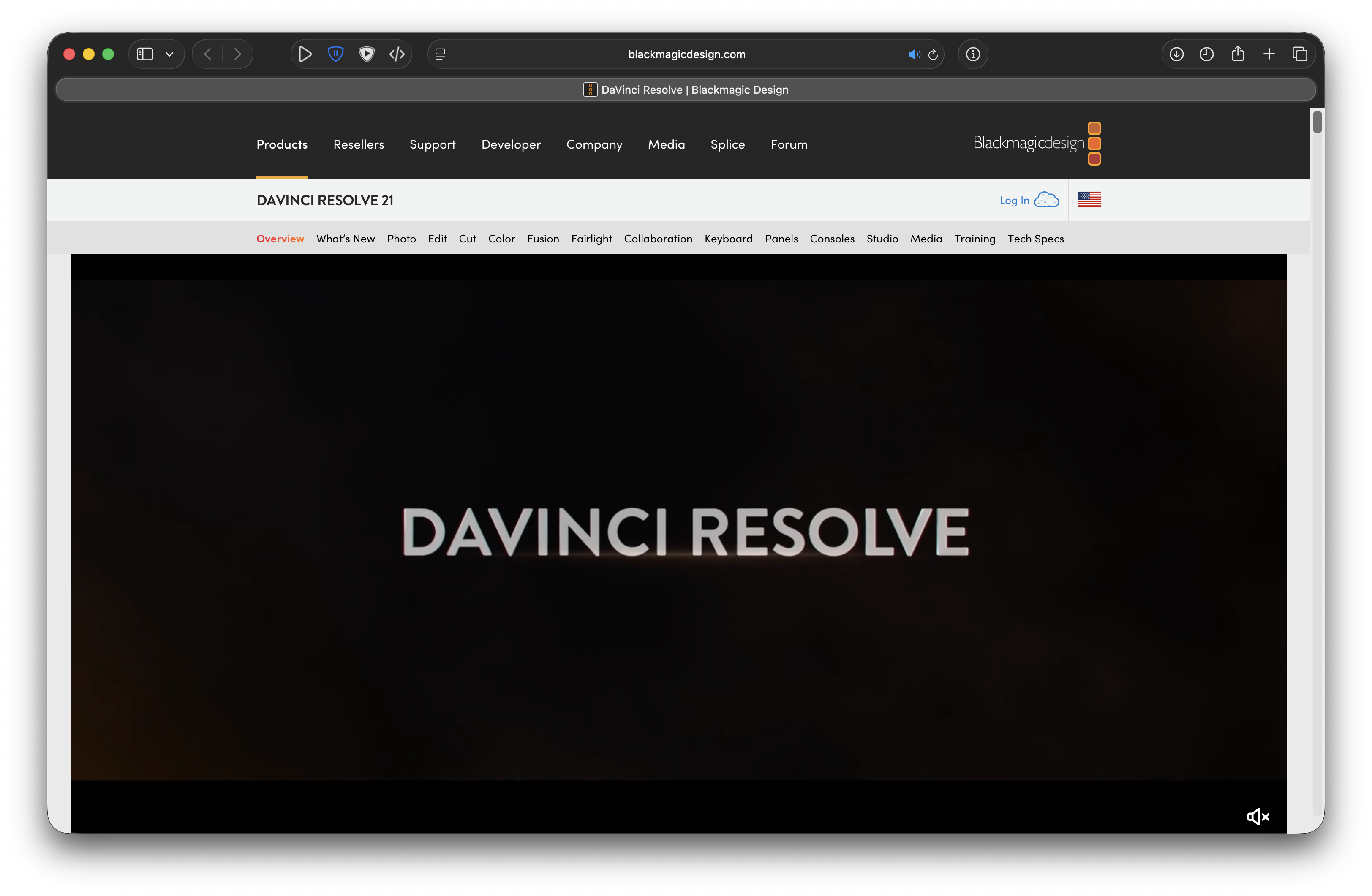Go back with the back arrow
The height and width of the screenshot is (896, 1372).
coord(208,54)
